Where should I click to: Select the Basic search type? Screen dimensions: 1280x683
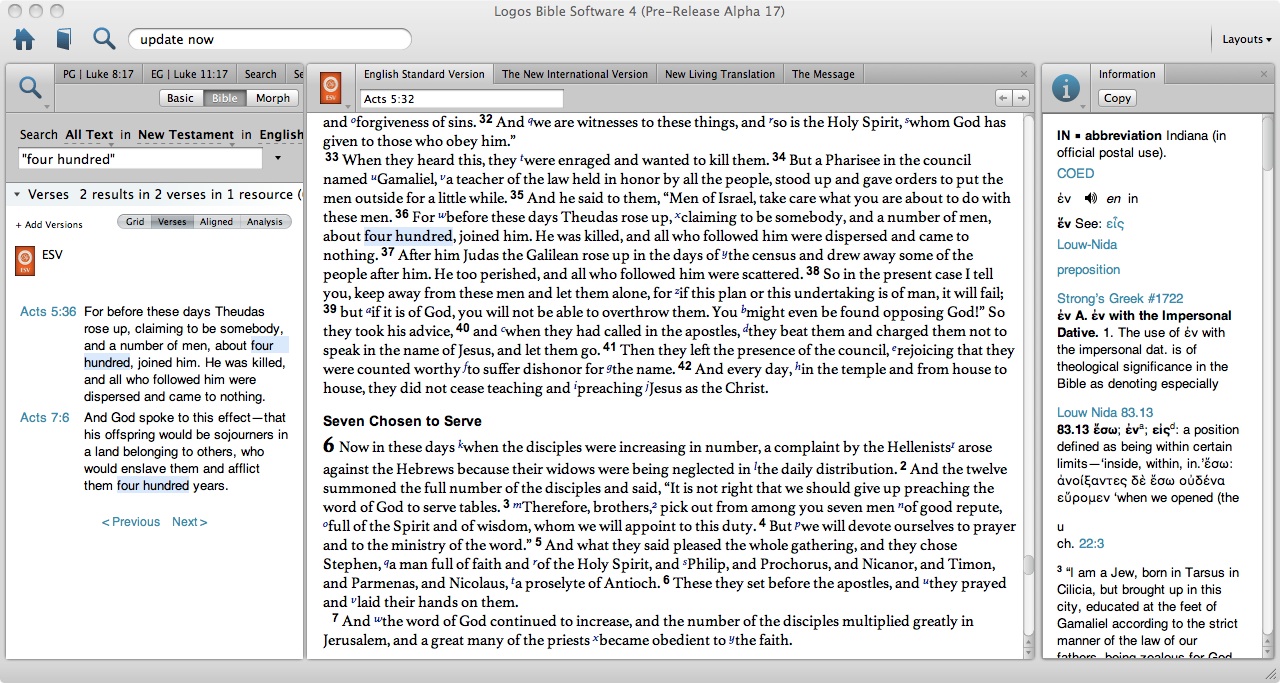[180, 98]
